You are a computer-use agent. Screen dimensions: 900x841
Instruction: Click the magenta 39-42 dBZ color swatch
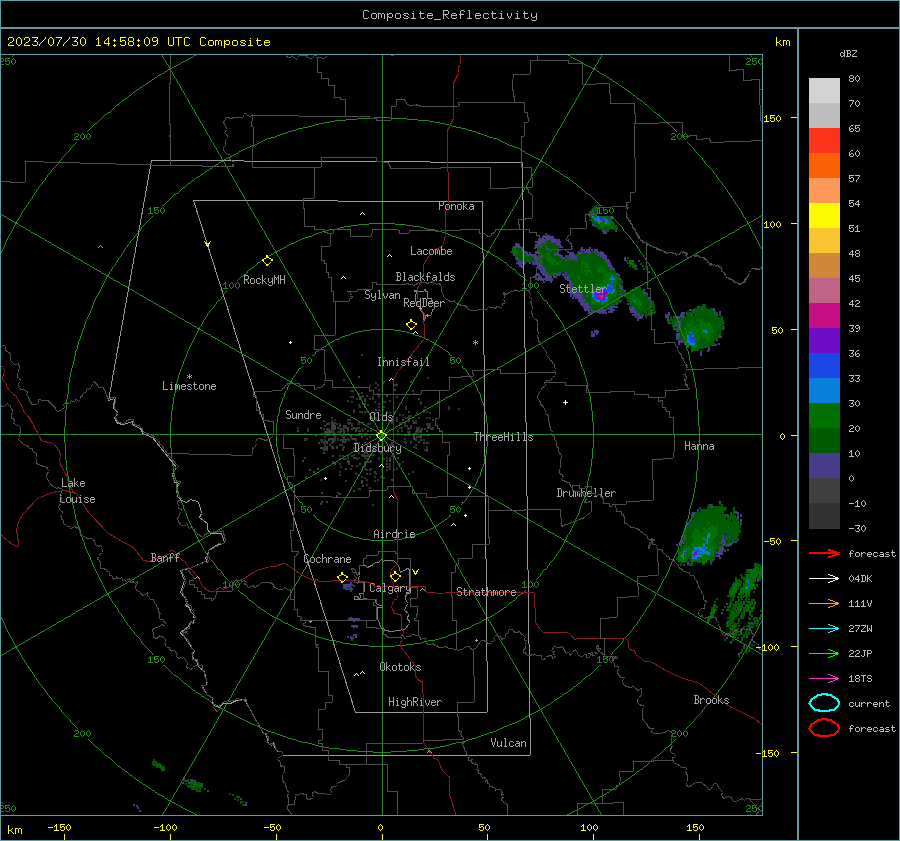point(824,316)
